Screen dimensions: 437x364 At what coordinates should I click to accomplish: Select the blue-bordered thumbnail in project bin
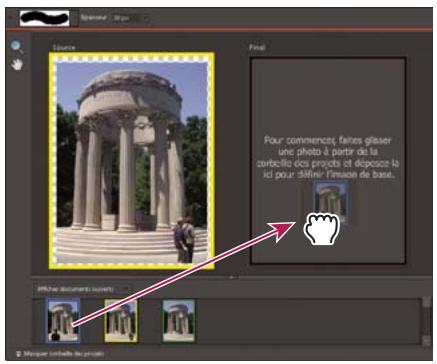[x=63, y=320]
